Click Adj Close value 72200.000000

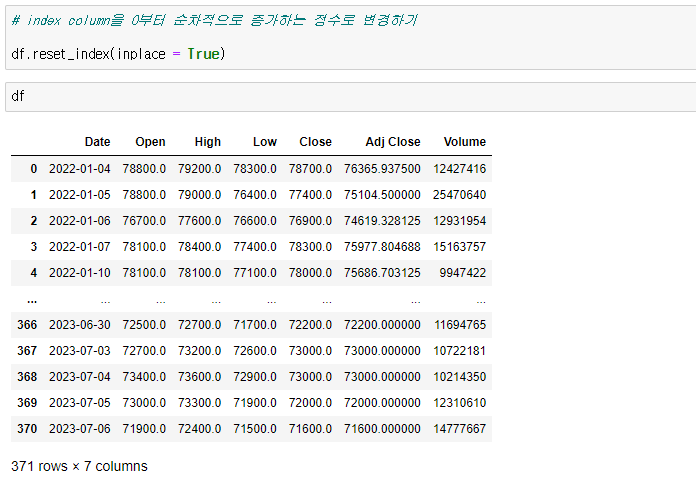pos(382,325)
